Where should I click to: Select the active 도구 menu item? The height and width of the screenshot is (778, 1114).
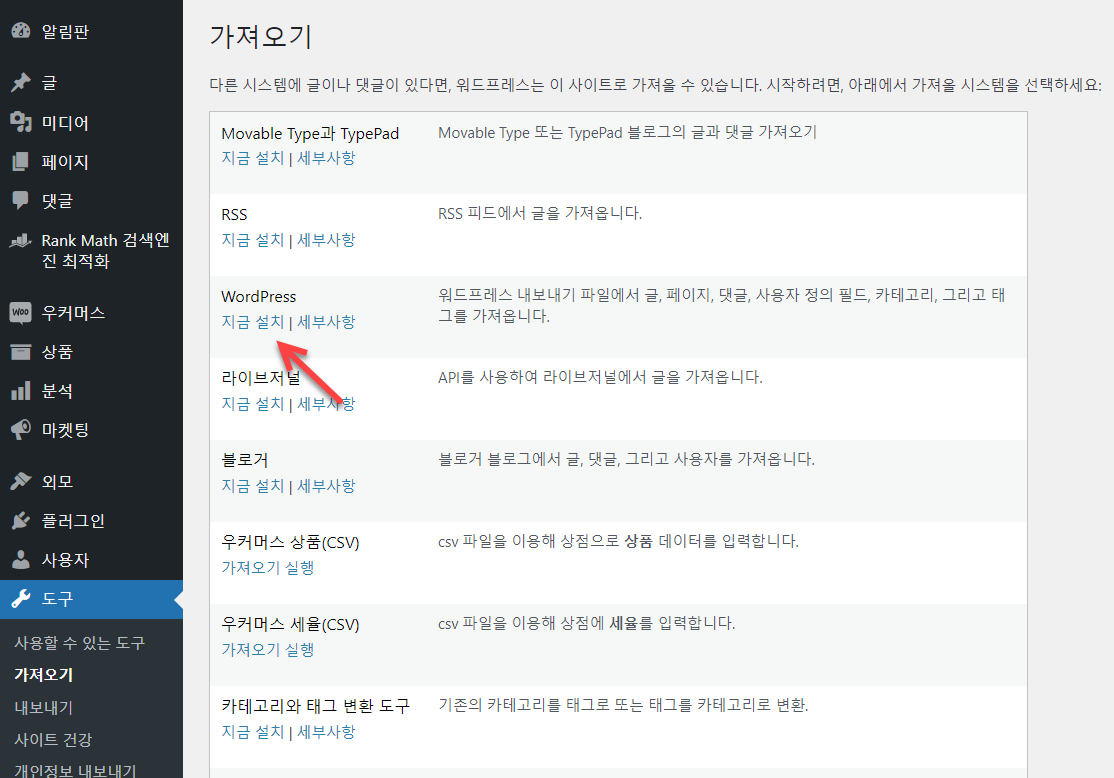pos(91,599)
